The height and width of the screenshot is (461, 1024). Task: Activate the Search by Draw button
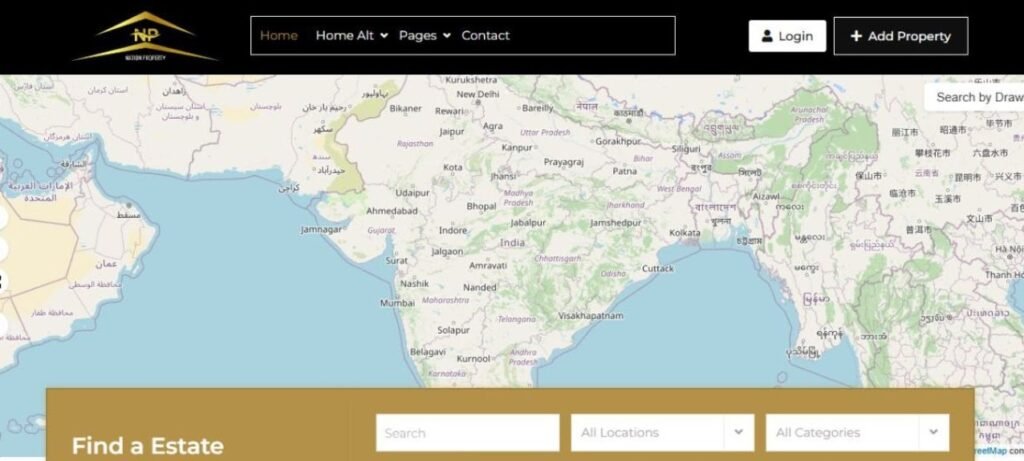point(978,97)
